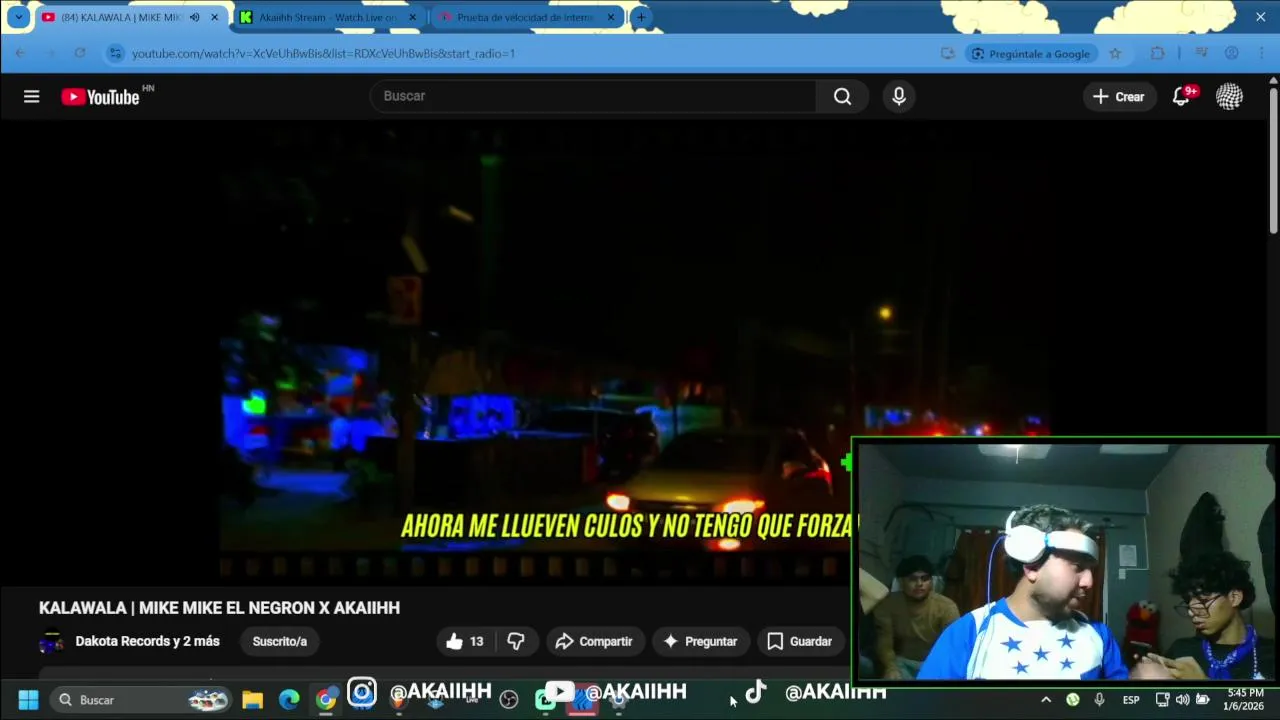Open the Windows Start menu
1280x720 pixels.
[x=28, y=700]
